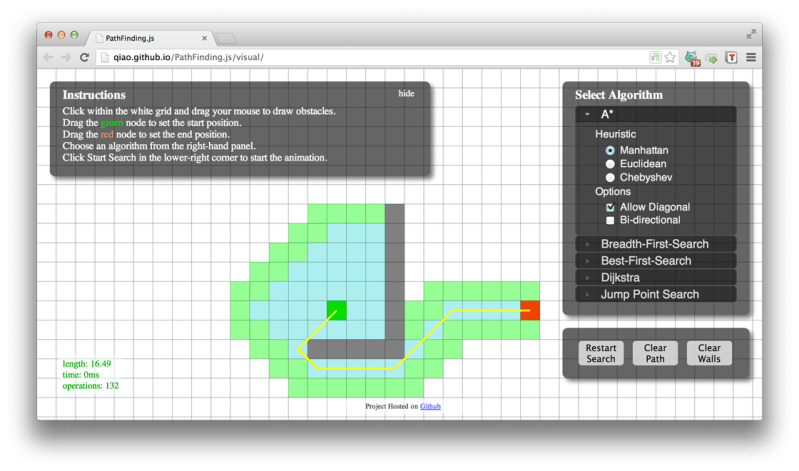Toggle fullscreen with the top-right arrows icon

pos(751,34)
